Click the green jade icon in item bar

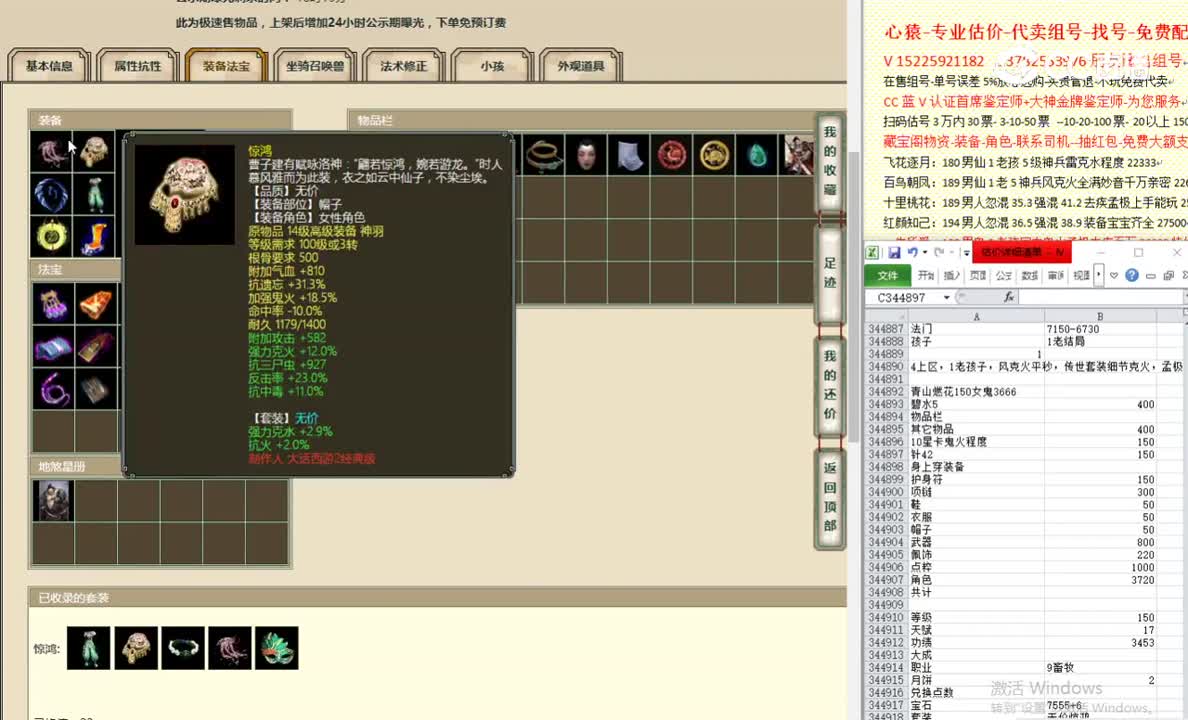point(757,155)
